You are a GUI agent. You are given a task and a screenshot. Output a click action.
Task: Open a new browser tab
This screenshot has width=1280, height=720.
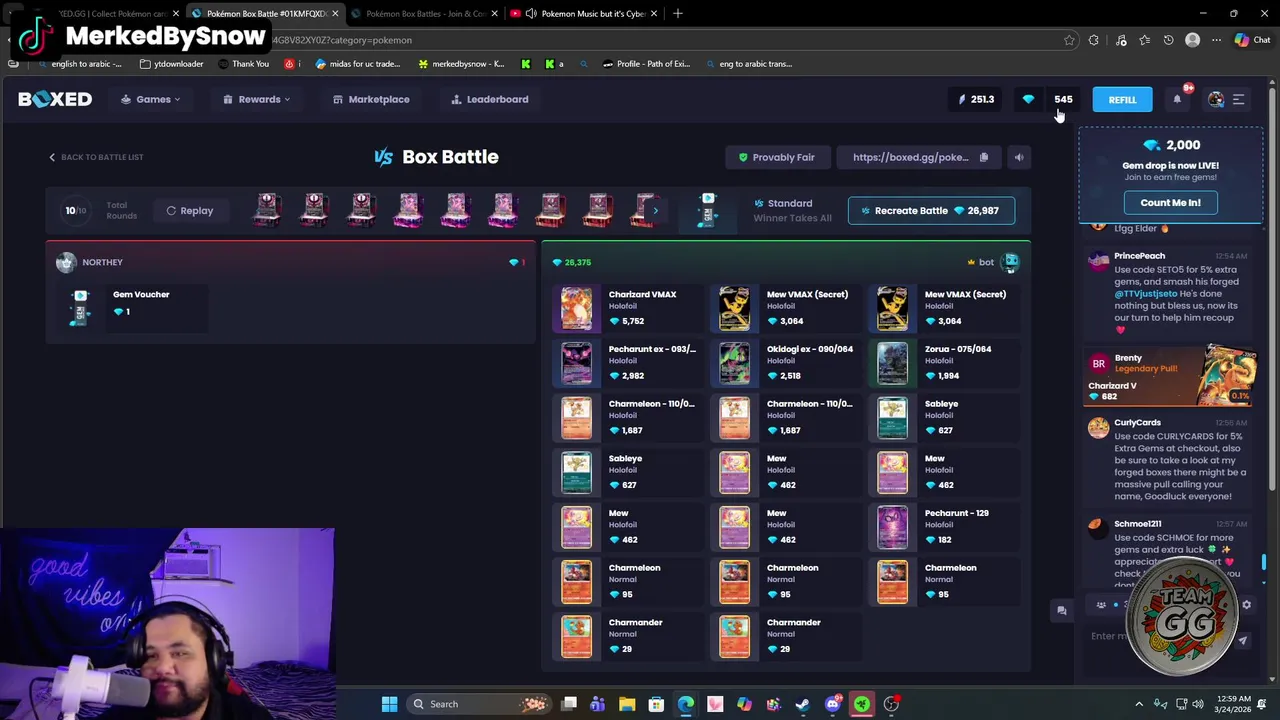coord(677,14)
